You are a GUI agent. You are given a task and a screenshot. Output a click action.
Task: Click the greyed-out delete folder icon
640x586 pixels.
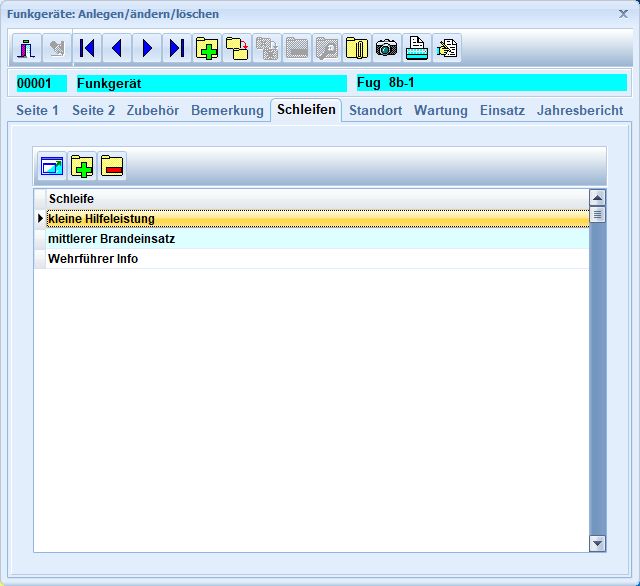point(297,48)
